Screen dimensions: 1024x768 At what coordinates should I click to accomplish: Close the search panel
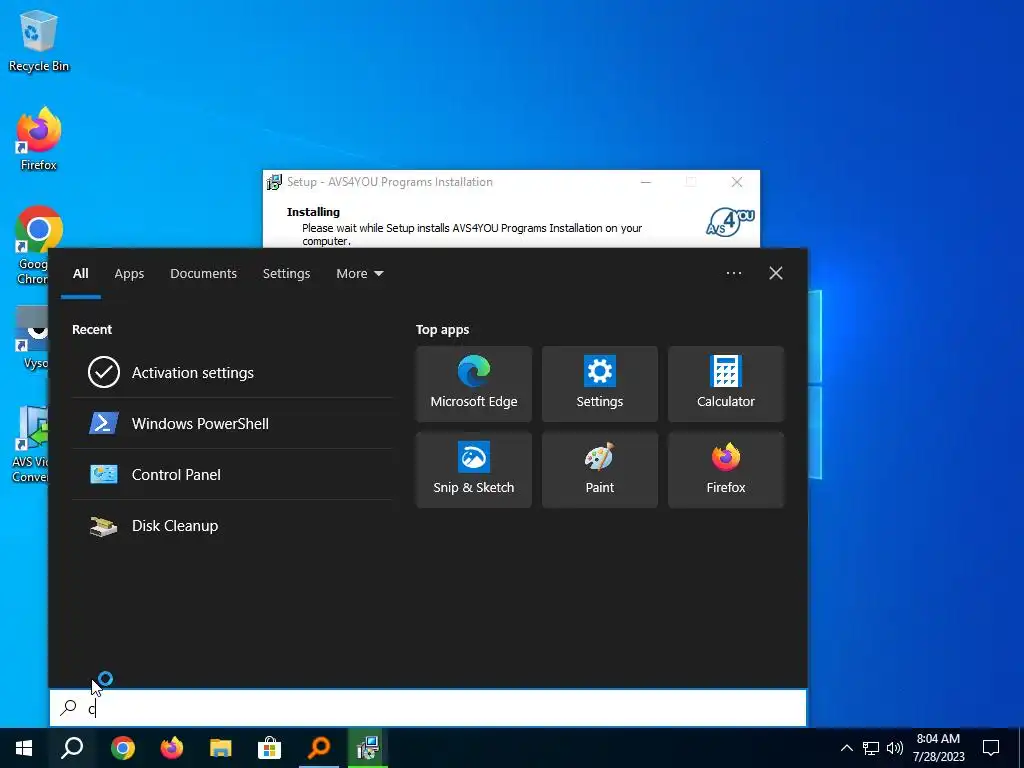(776, 273)
